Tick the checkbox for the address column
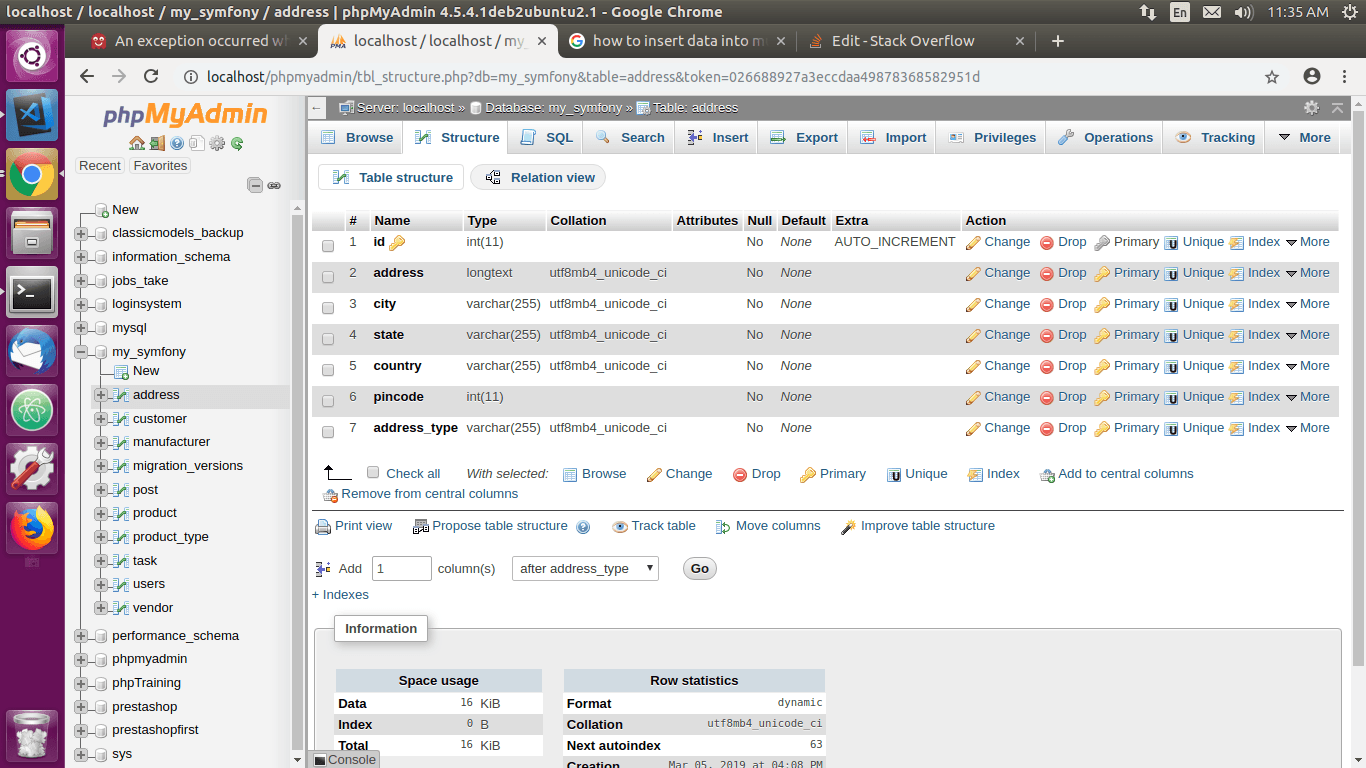This screenshot has height=768, width=1366. [328, 277]
